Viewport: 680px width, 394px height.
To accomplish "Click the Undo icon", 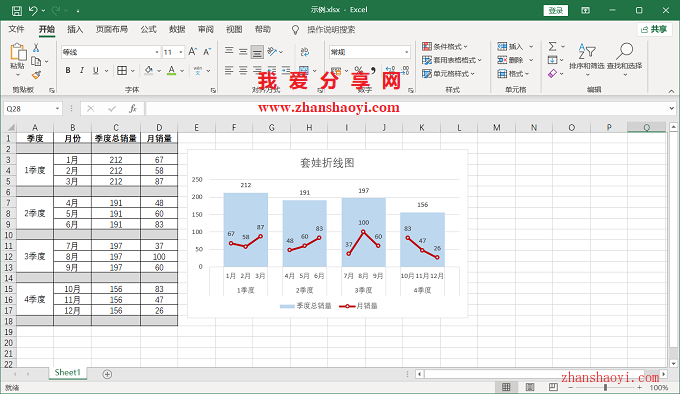I will click(x=33, y=10).
